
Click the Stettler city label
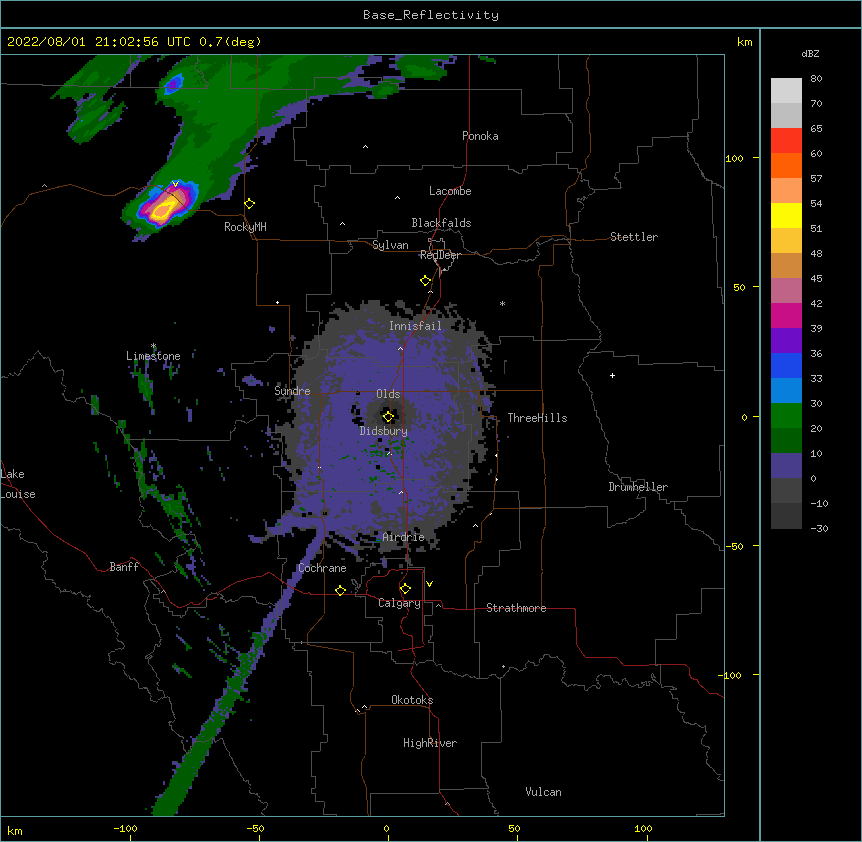(633, 237)
